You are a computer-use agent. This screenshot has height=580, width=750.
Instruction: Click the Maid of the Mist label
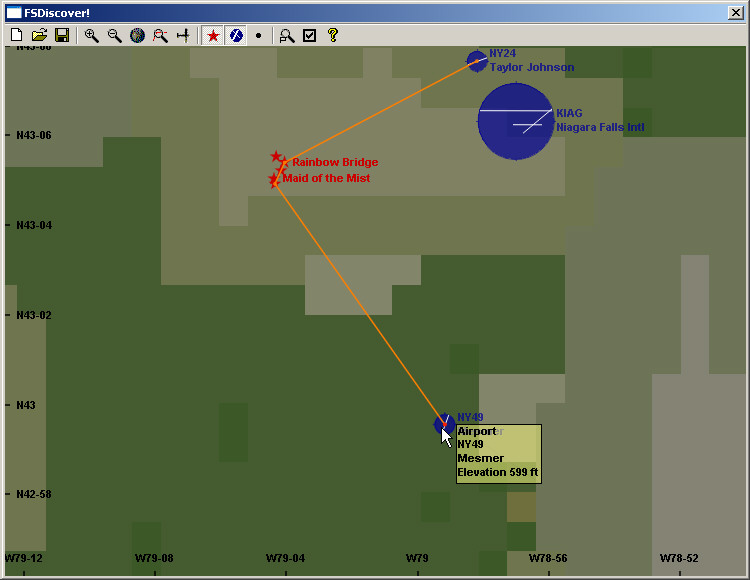(x=326, y=178)
